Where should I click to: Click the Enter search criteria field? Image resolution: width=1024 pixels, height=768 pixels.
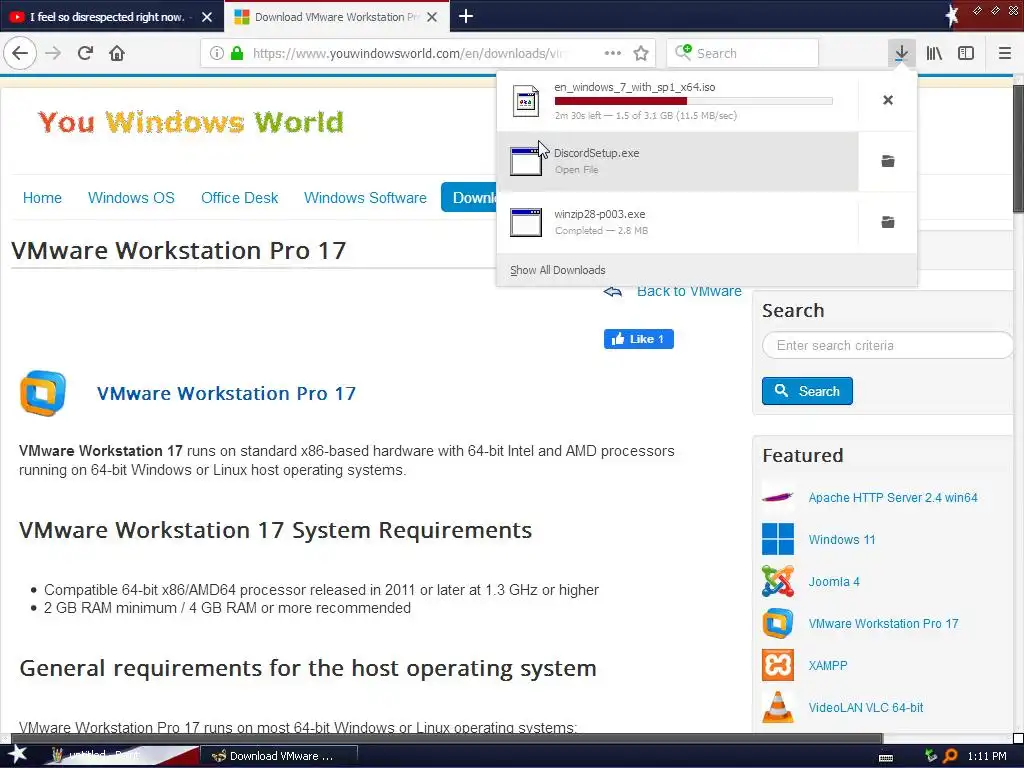click(887, 345)
